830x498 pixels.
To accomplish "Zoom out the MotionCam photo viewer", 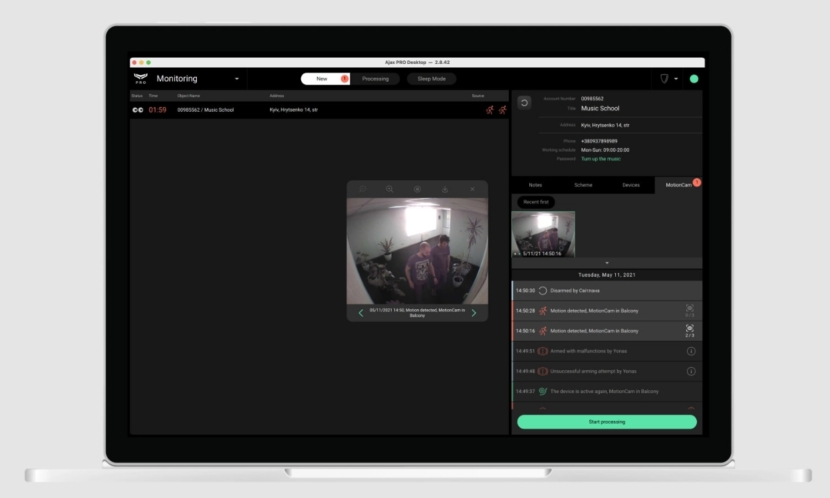I will pos(363,189).
